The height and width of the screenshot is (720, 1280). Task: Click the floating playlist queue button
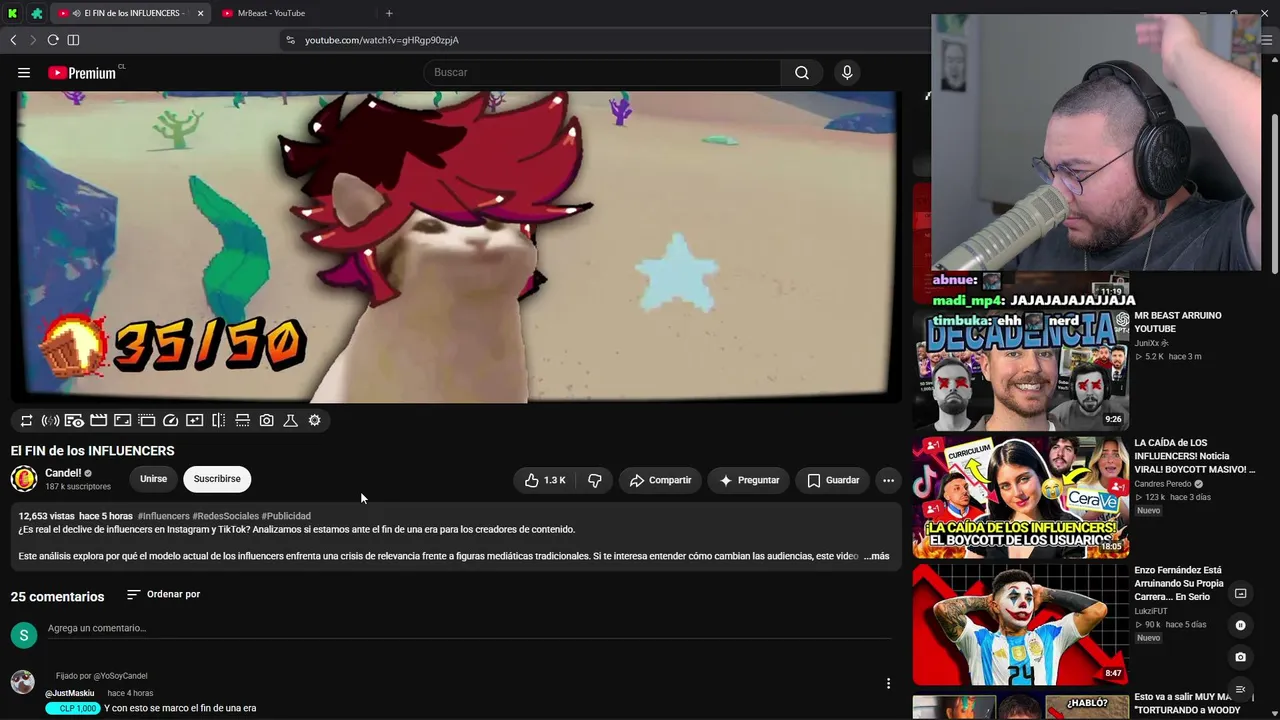click(1240, 689)
